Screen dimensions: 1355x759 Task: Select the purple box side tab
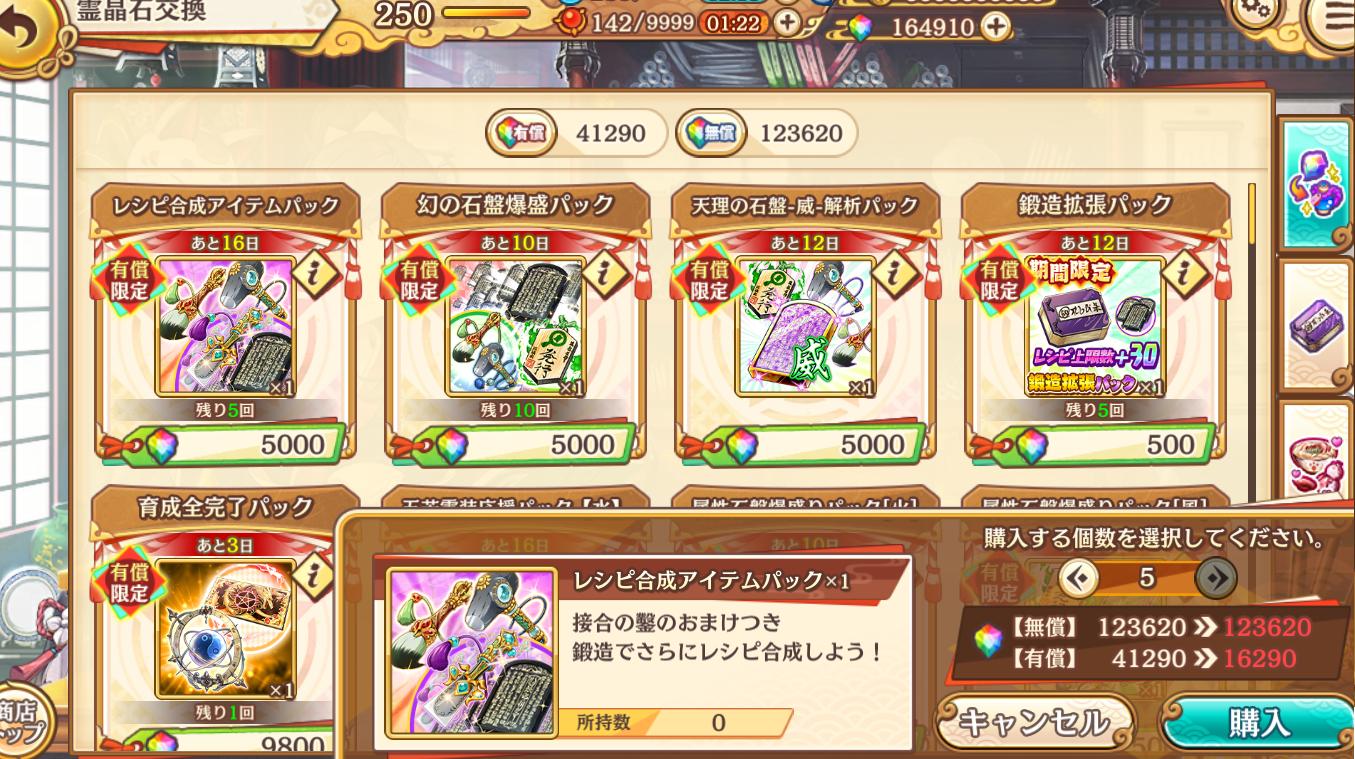(1318, 327)
